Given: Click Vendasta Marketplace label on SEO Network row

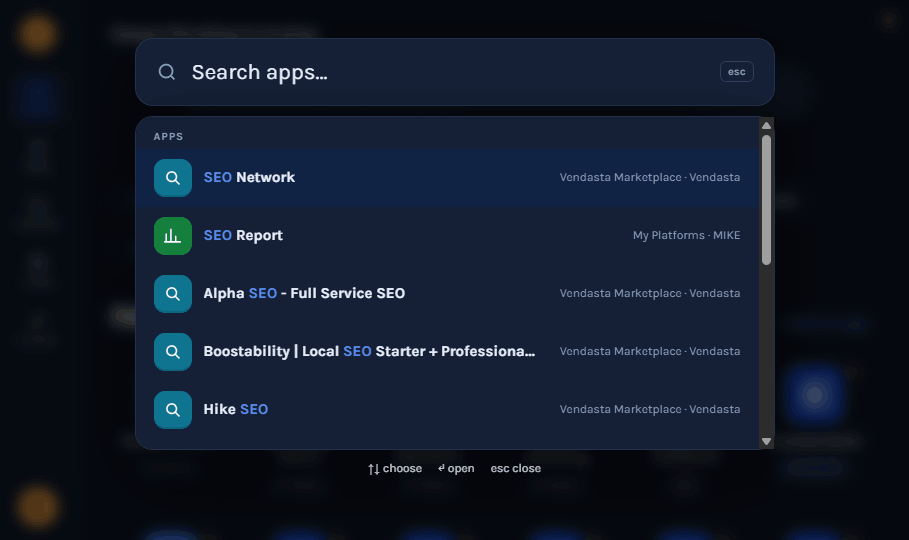Looking at the screenshot, I should click(x=649, y=177).
